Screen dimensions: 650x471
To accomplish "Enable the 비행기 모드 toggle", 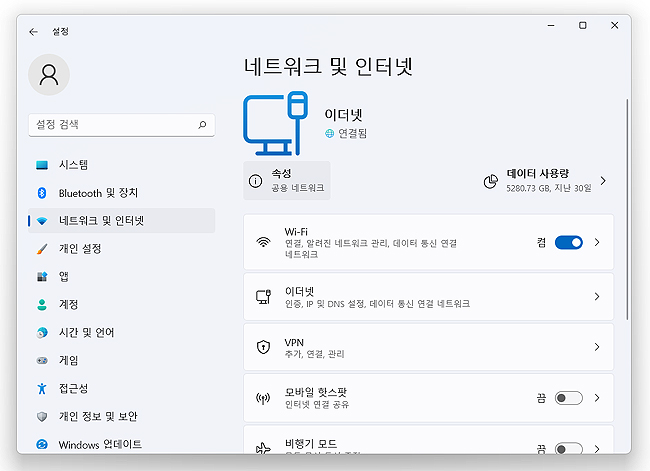I will (569, 449).
